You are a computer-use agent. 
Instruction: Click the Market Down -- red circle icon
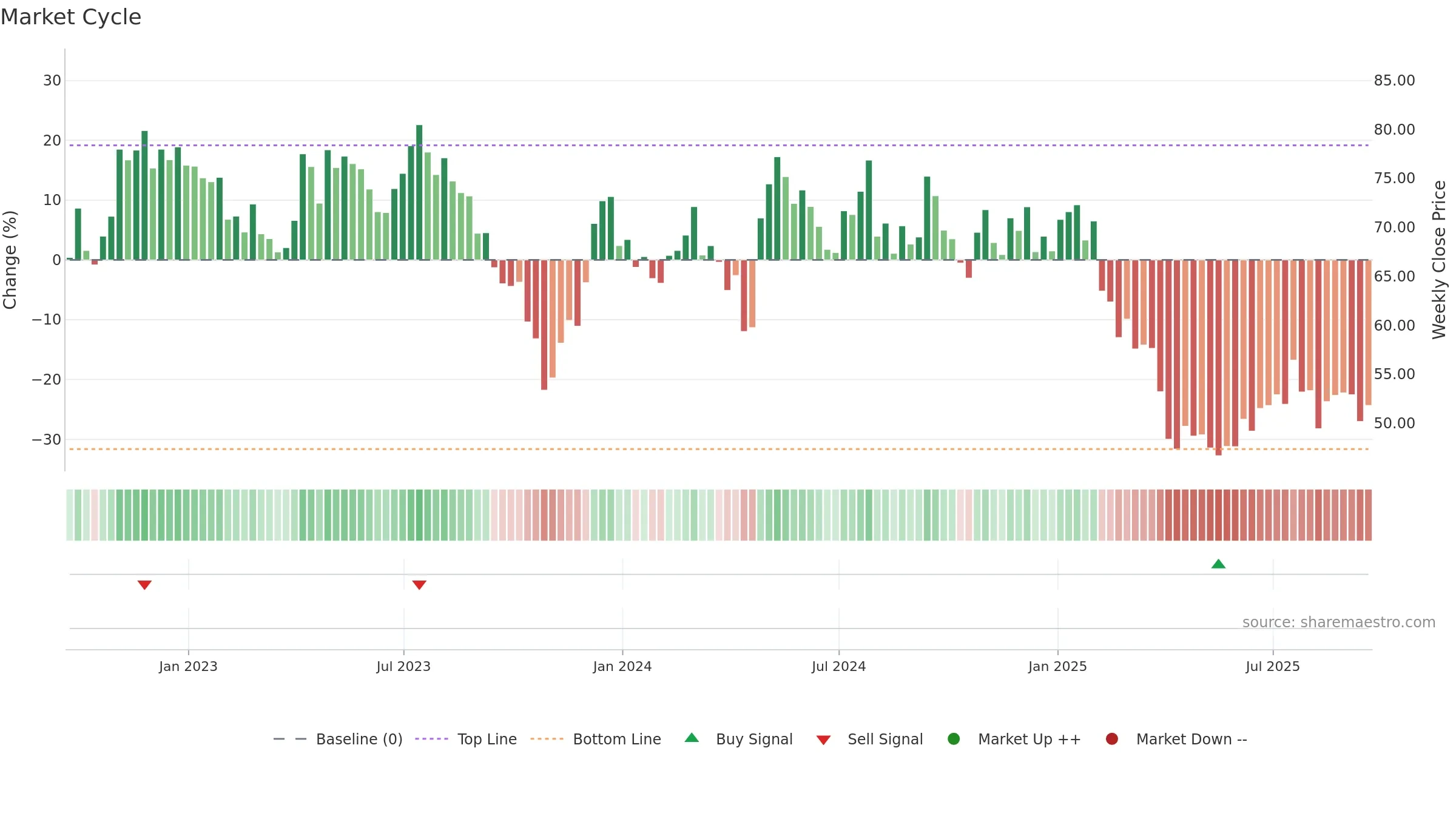pyautogui.click(x=1112, y=739)
